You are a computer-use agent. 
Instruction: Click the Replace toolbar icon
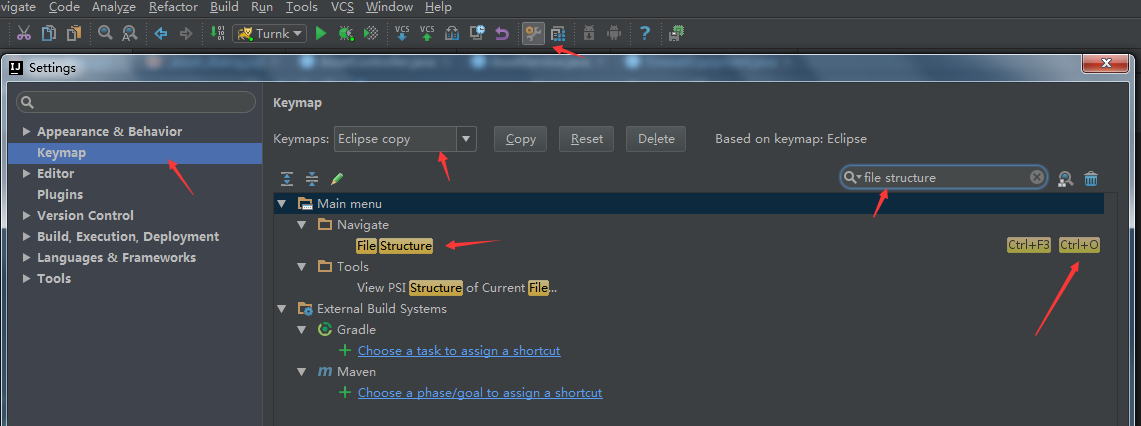(130, 33)
